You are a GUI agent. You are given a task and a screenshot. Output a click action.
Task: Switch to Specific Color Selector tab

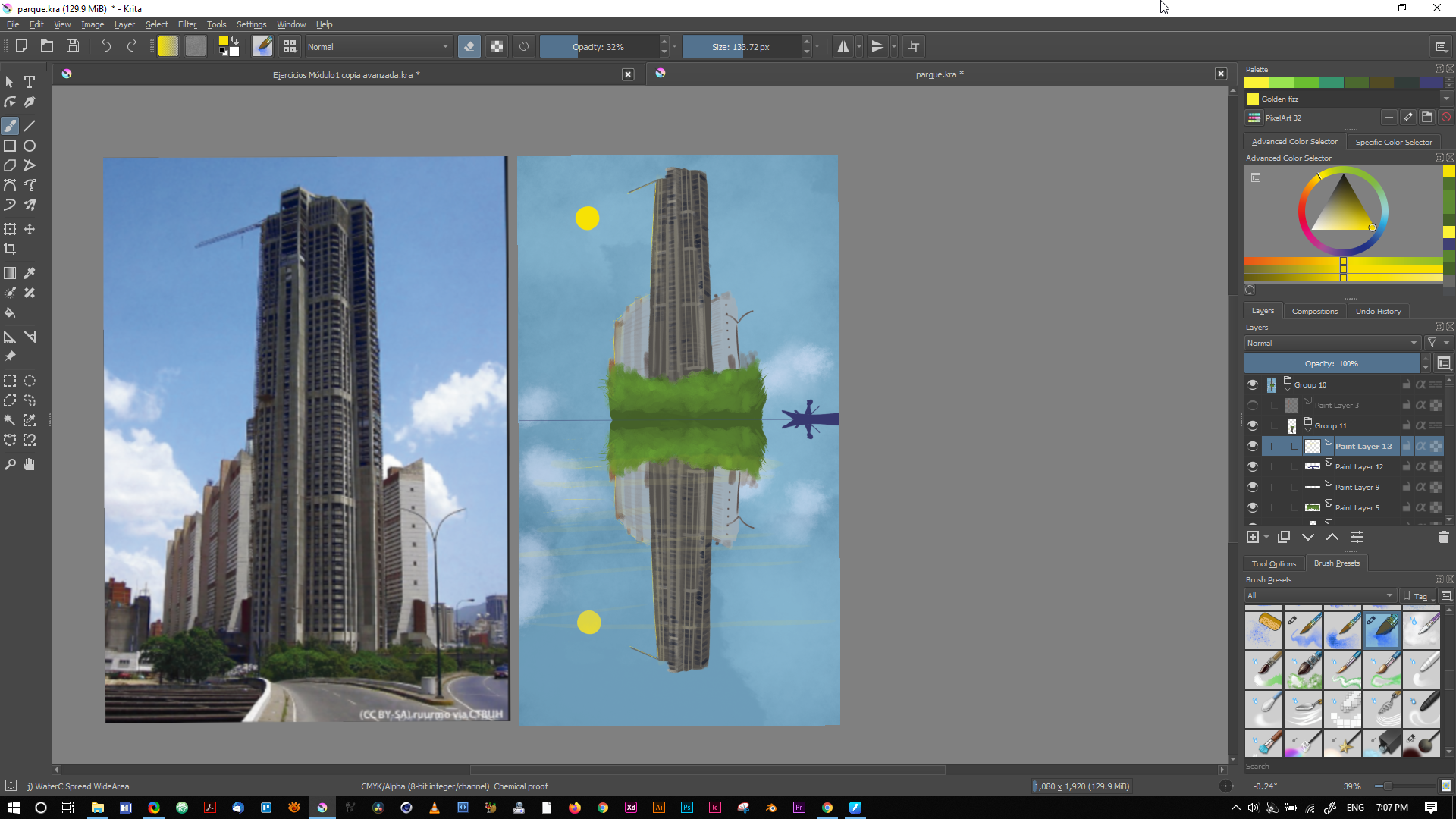(x=1394, y=142)
